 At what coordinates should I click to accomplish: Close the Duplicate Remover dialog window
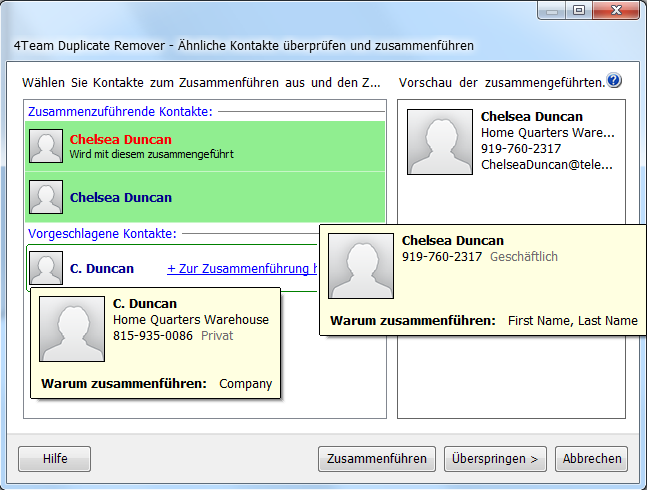click(614, 10)
